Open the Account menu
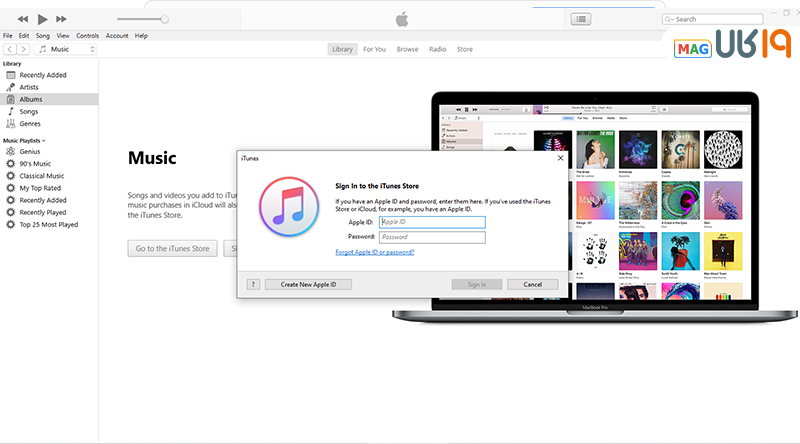This screenshot has height=444, width=800. pos(117,35)
